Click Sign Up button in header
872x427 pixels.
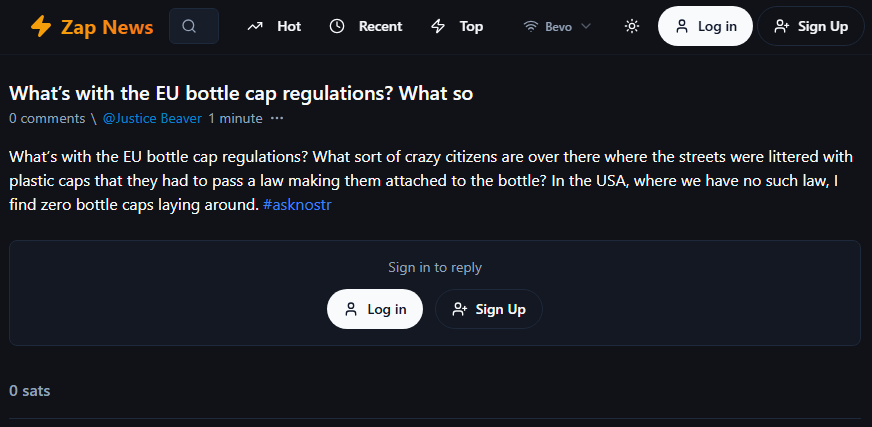pos(810,26)
